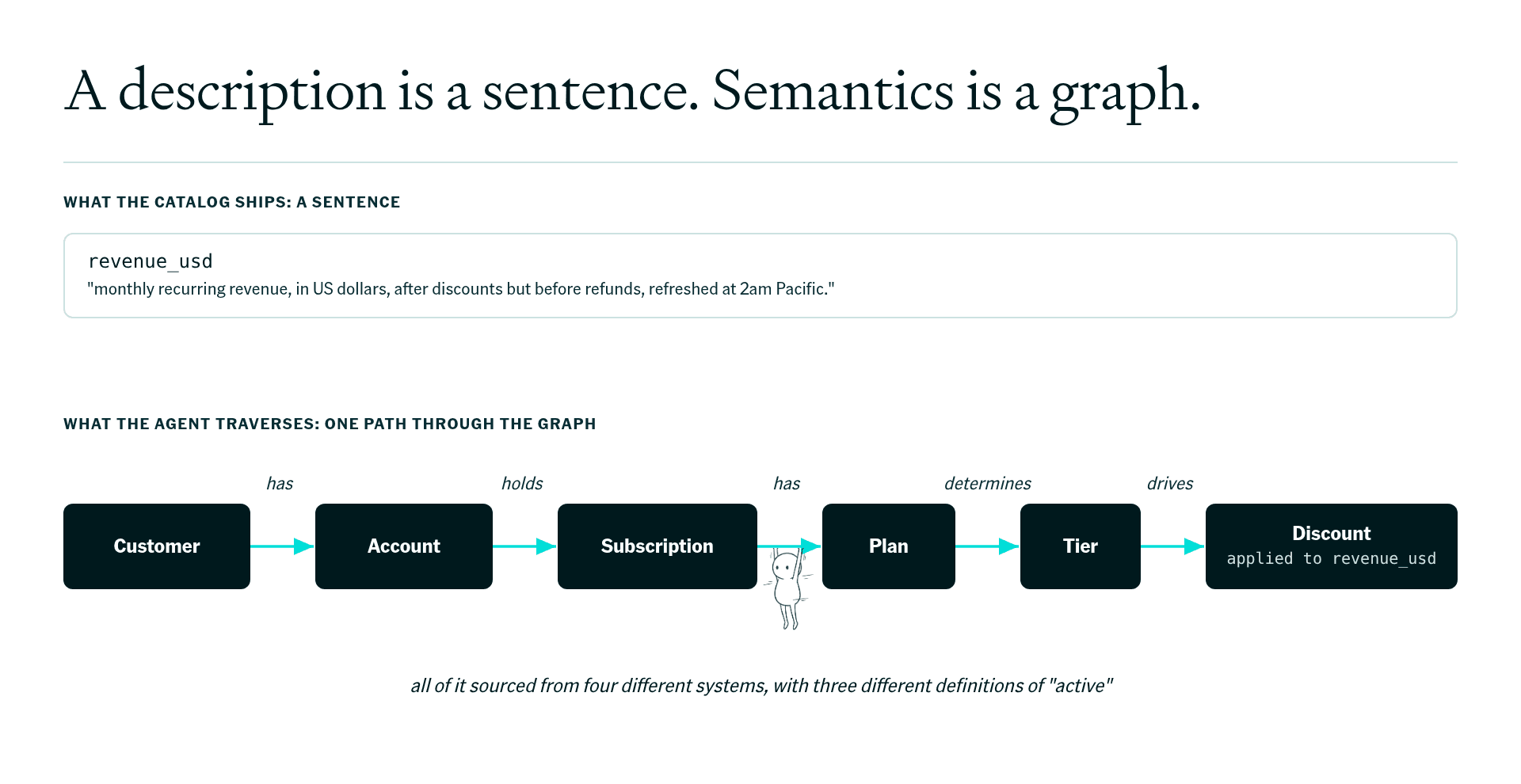Click arrow between Account and Subscription

(x=525, y=546)
